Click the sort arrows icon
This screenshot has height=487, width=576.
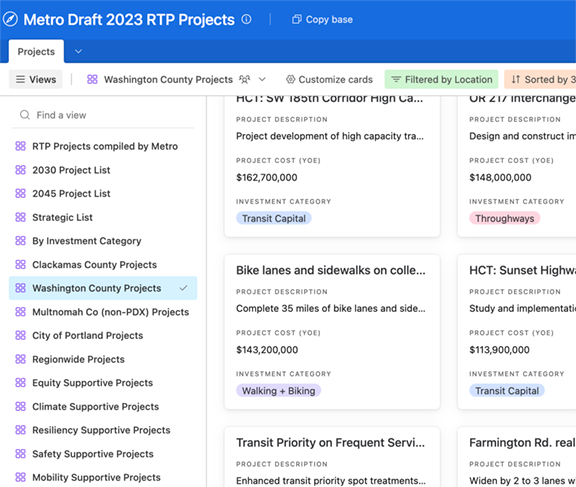[x=516, y=79]
